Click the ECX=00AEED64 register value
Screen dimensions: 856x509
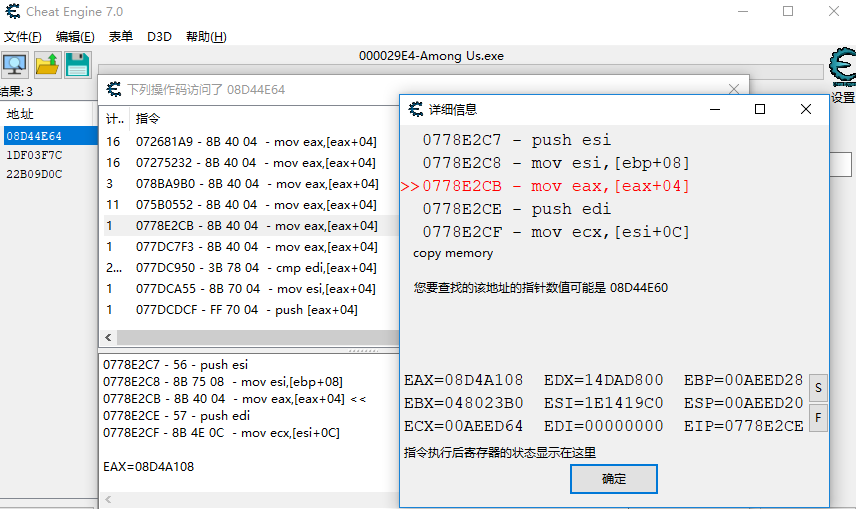pyautogui.click(x=463, y=426)
